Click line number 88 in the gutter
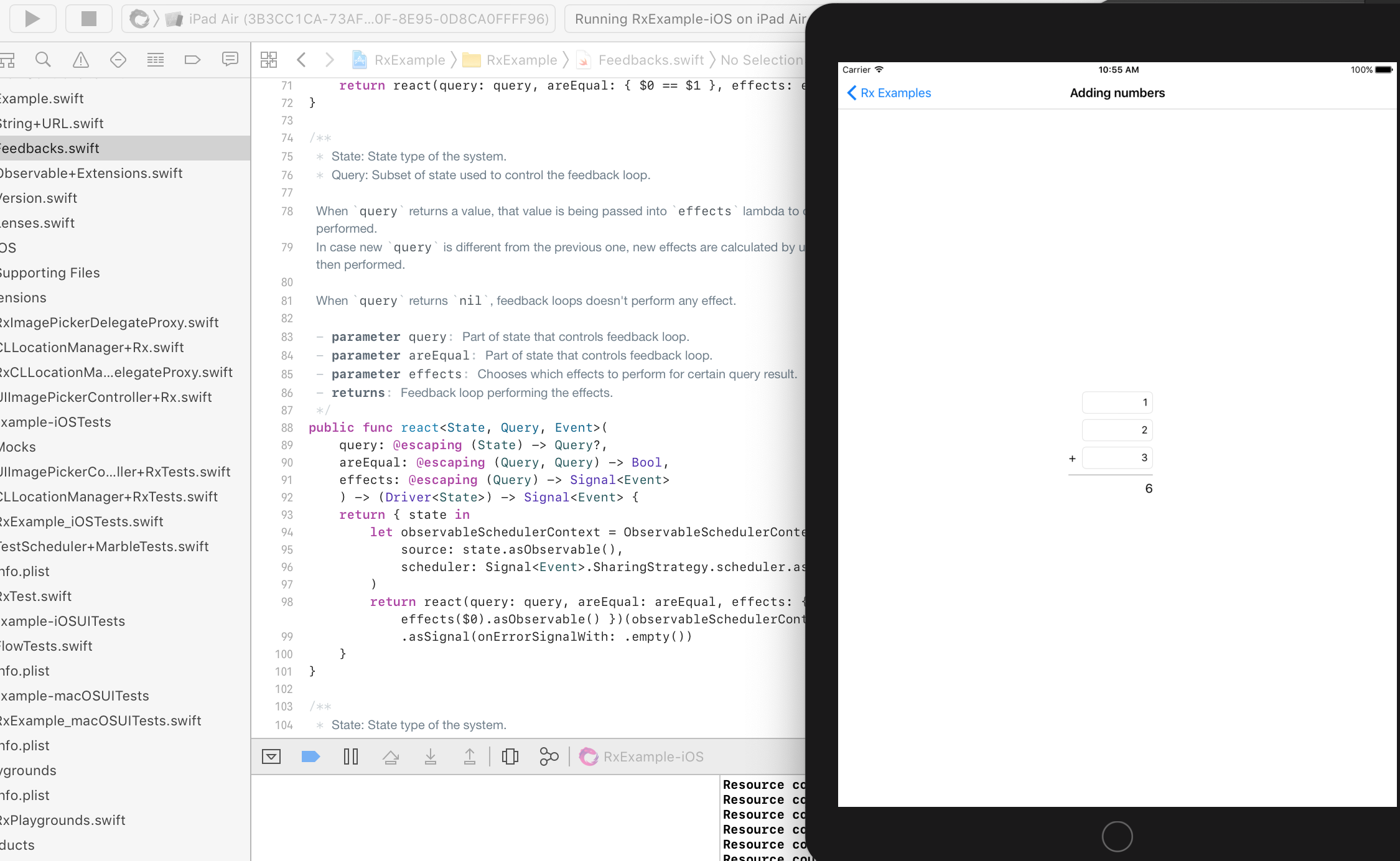The height and width of the screenshot is (861, 1400). point(287,427)
